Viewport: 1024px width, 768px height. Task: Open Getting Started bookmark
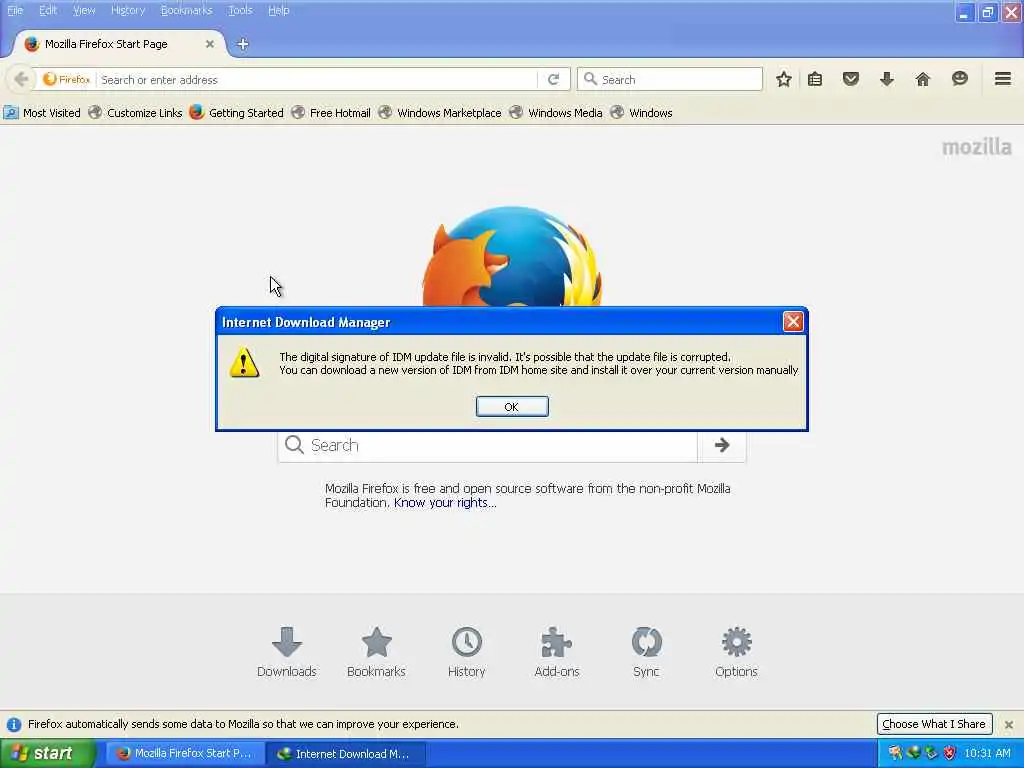(x=237, y=112)
